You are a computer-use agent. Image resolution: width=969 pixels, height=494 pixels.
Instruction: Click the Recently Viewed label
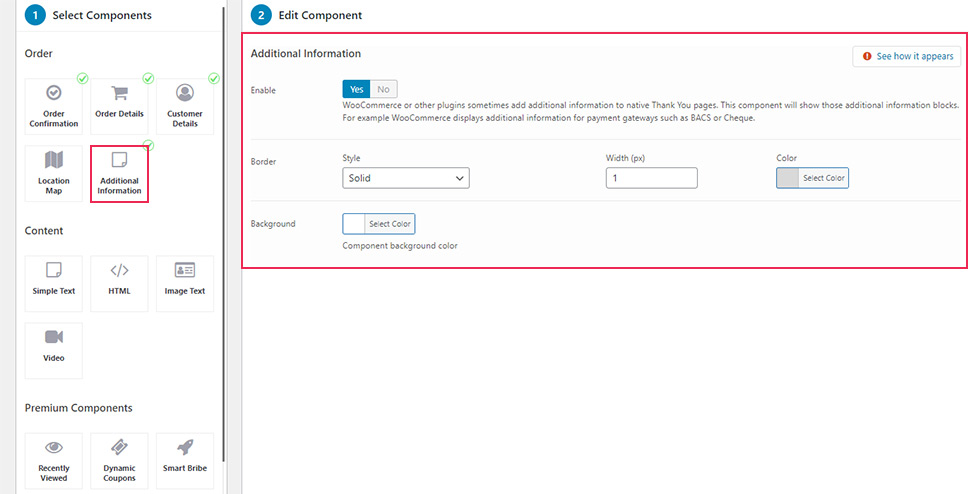pos(54,473)
